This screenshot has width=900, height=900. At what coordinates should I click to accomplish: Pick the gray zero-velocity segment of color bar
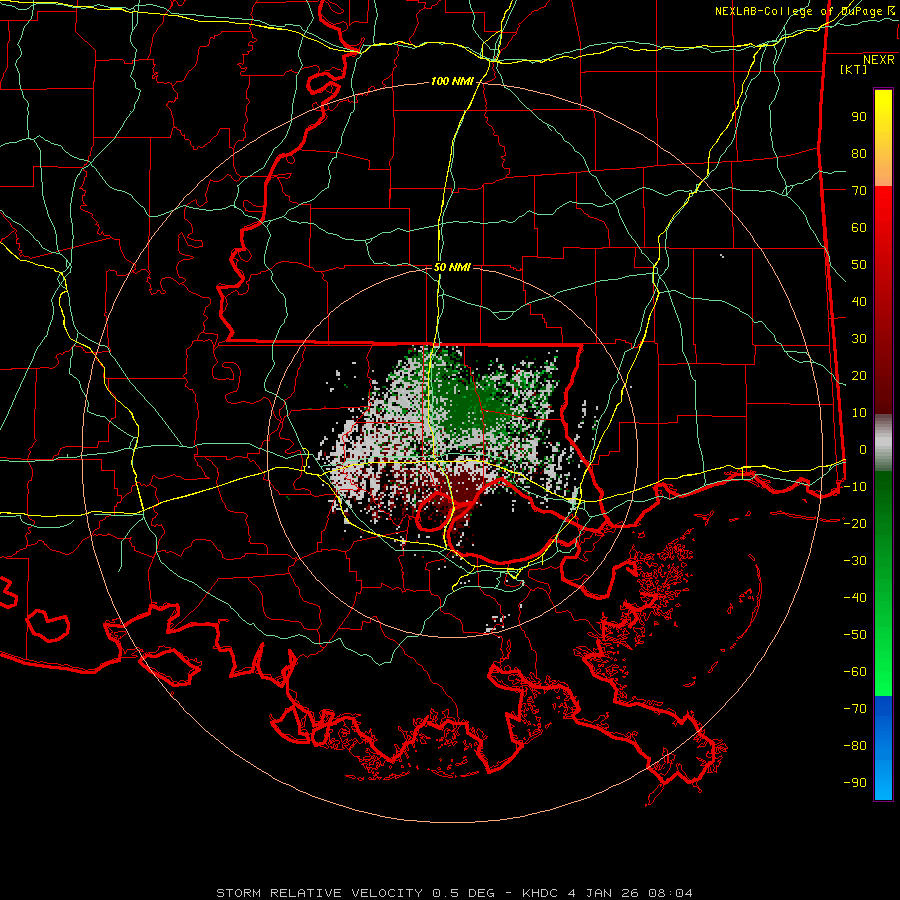[x=883, y=443]
